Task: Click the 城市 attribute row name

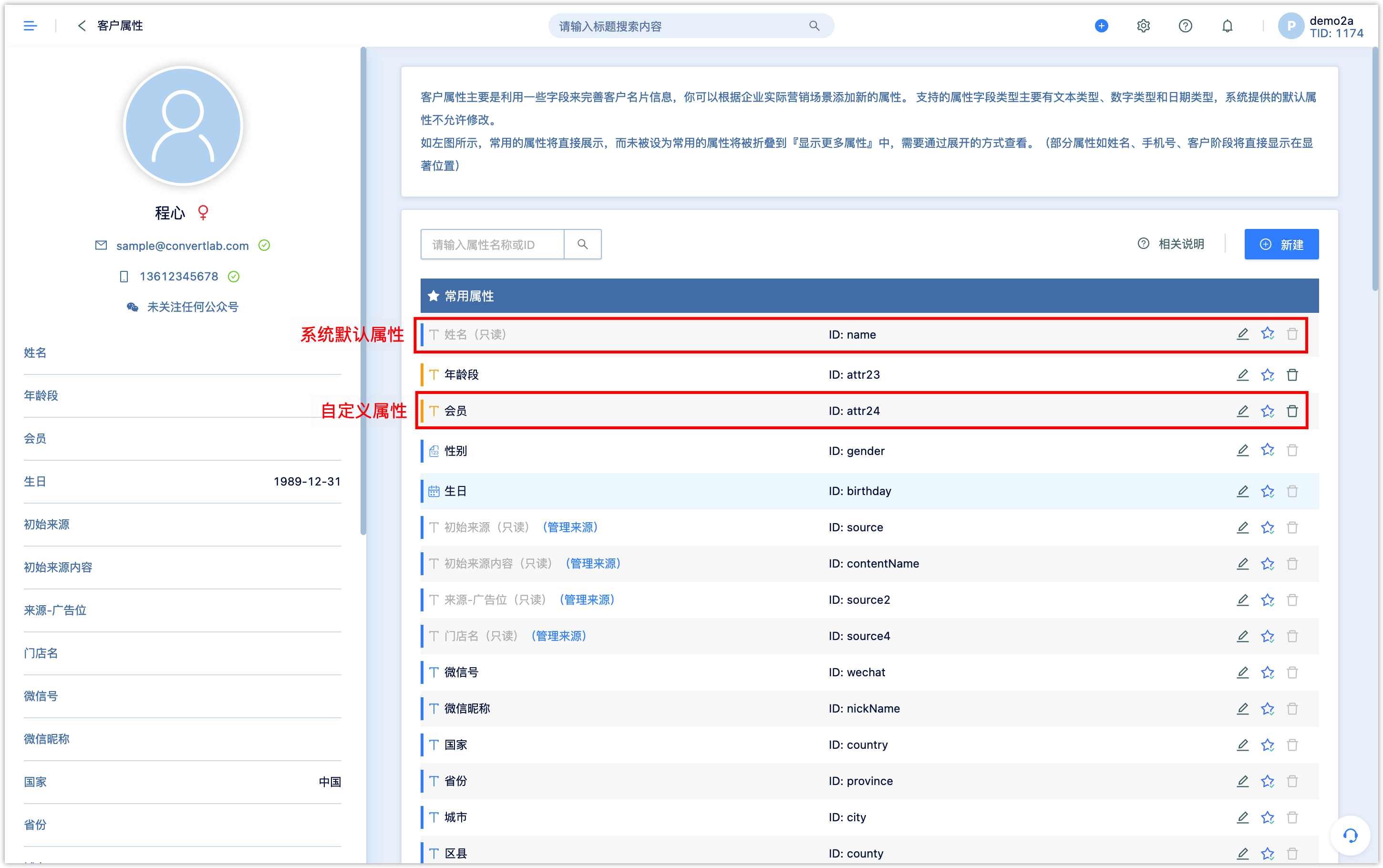Action: coord(455,817)
